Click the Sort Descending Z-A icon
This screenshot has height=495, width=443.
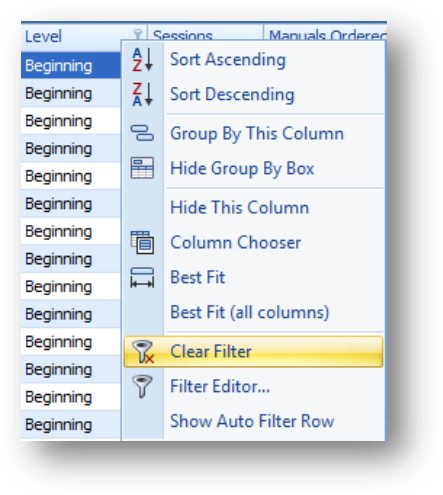(142, 94)
